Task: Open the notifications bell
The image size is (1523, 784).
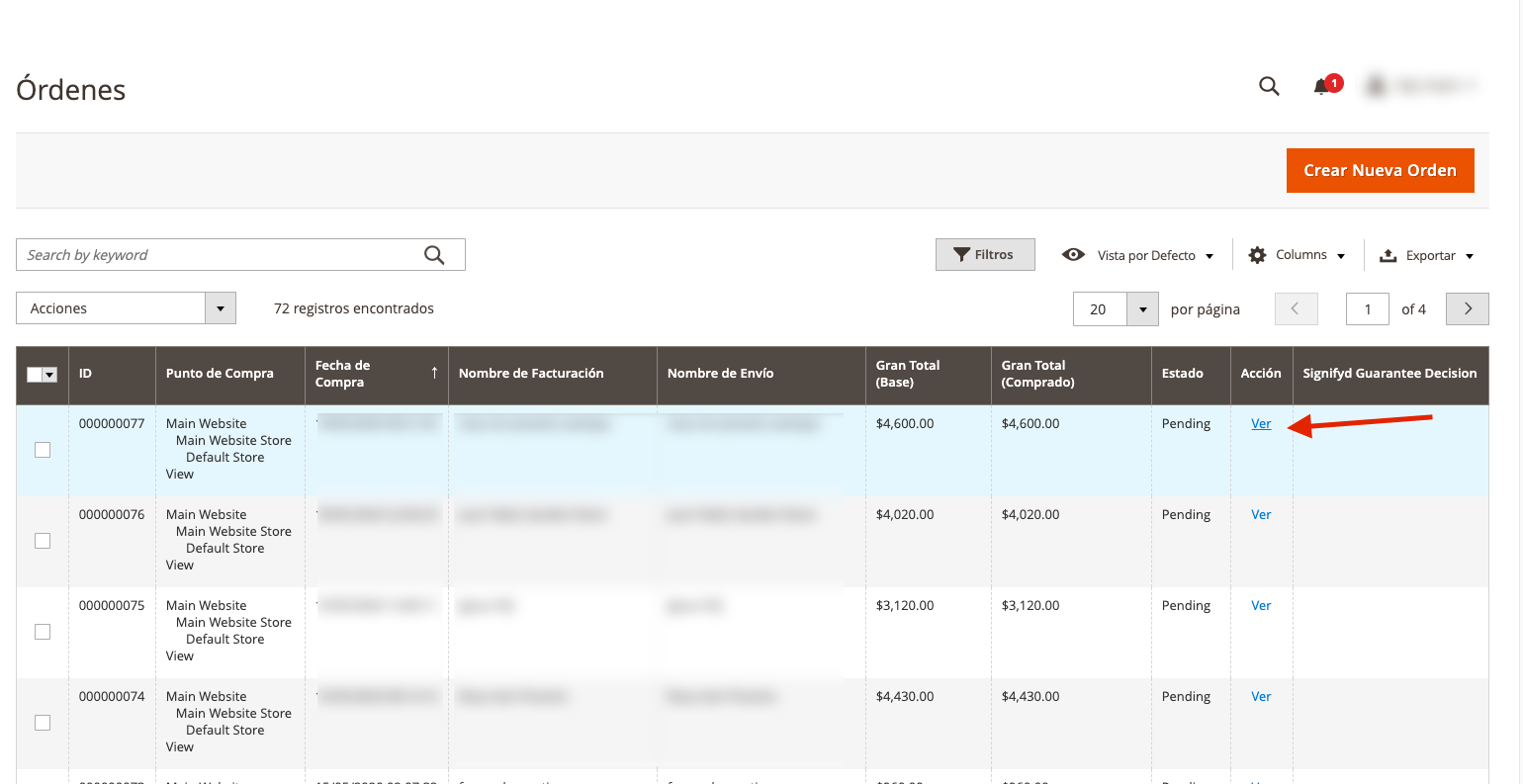Action: coord(1321,86)
